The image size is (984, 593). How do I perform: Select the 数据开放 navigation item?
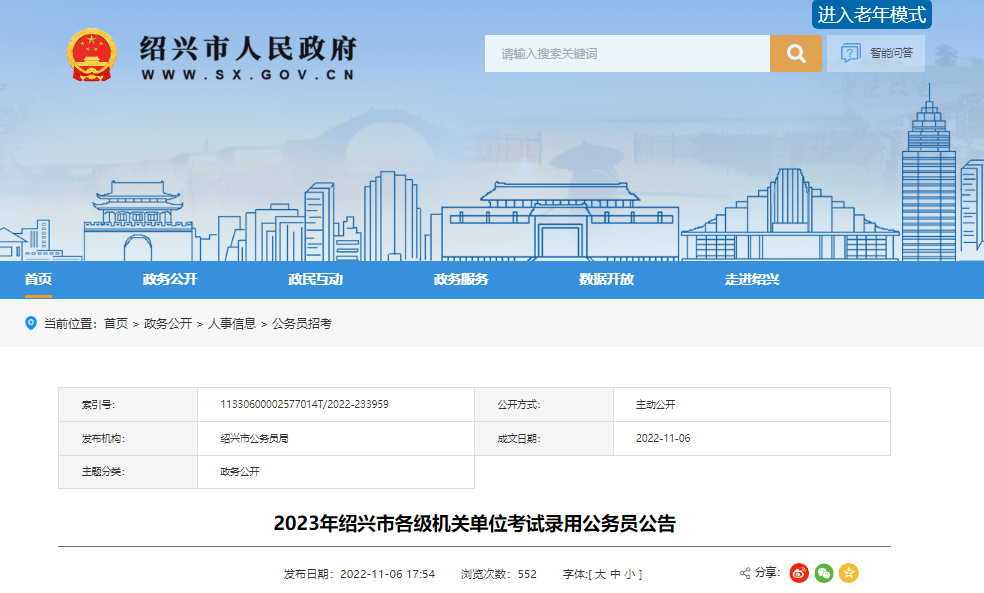(606, 279)
